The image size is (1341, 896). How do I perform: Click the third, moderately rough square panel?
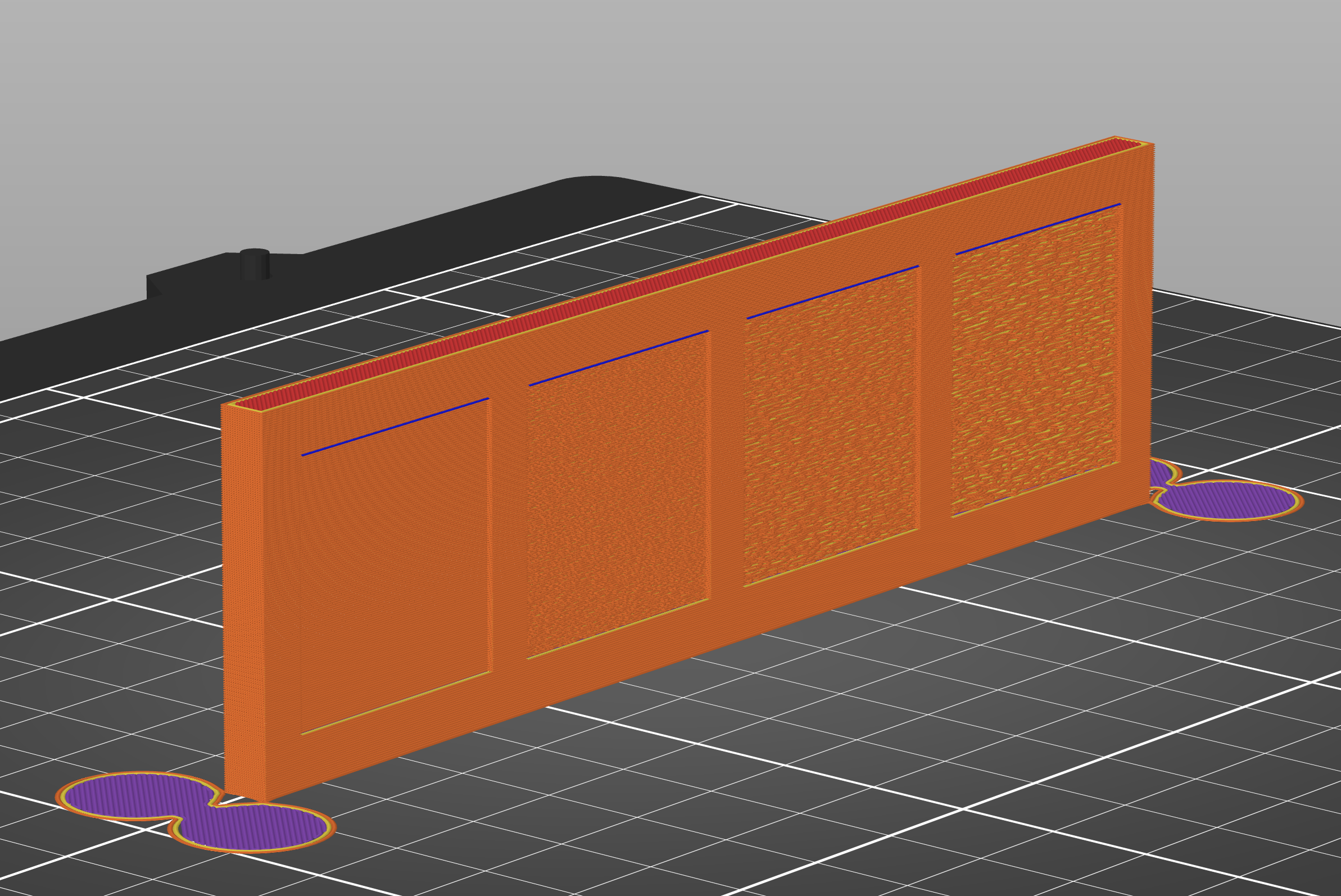pyautogui.click(x=832, y=426)
